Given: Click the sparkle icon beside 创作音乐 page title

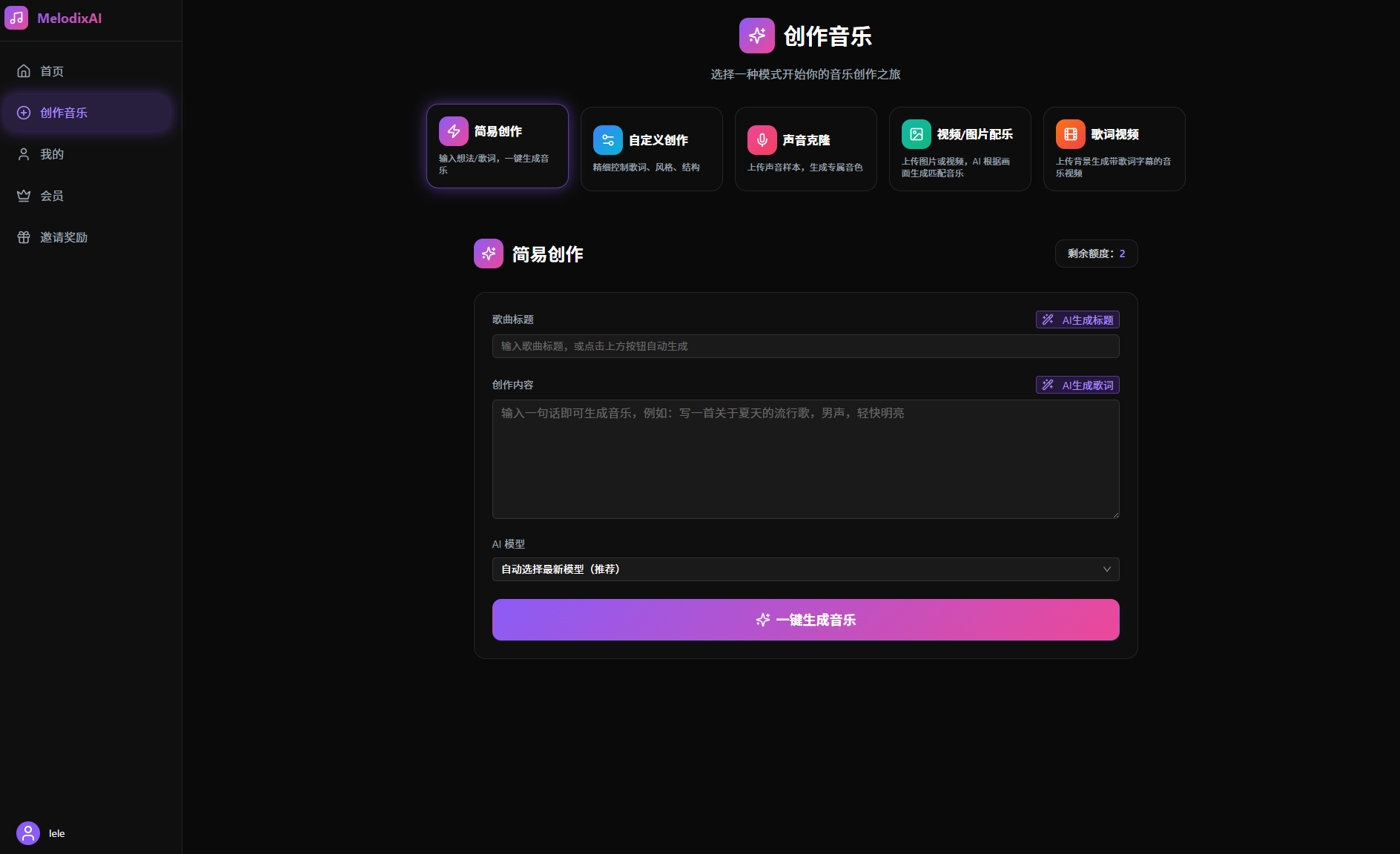Looking at the screenshot, I should [757, 36].
